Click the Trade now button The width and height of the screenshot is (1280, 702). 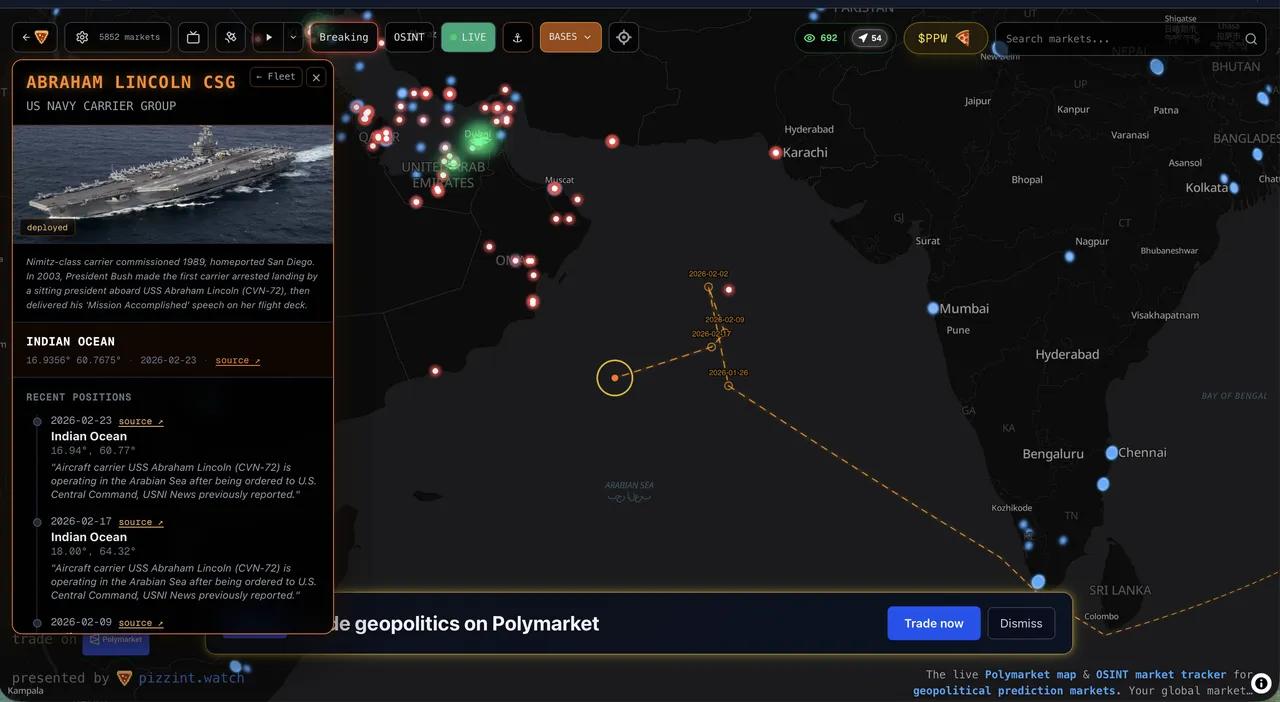click(934, 623)
